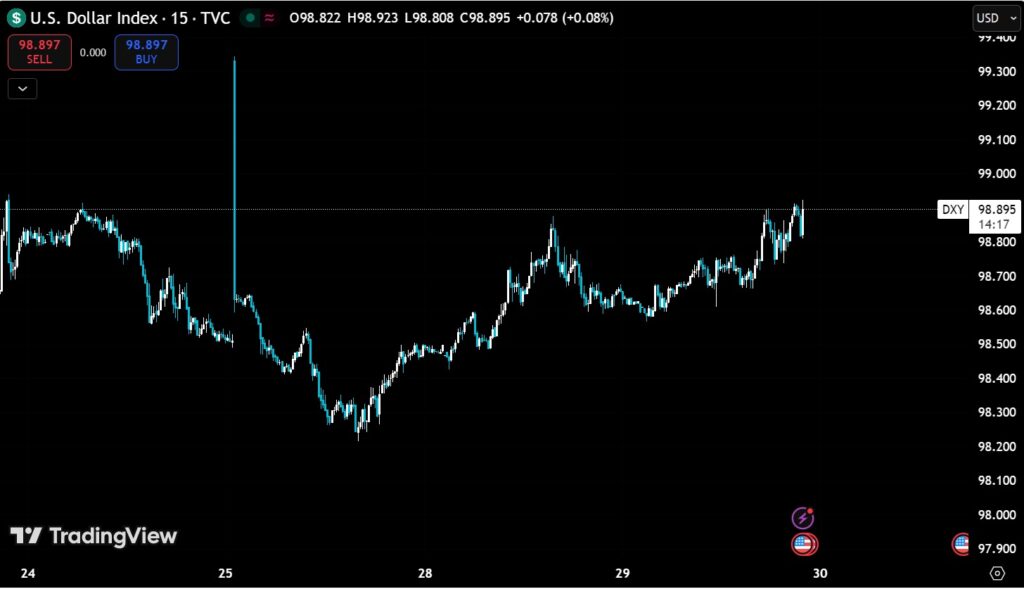This screenshot has width=1024, height=589.
Task: Open the USD currency dropdown
Action: (996, 18)
